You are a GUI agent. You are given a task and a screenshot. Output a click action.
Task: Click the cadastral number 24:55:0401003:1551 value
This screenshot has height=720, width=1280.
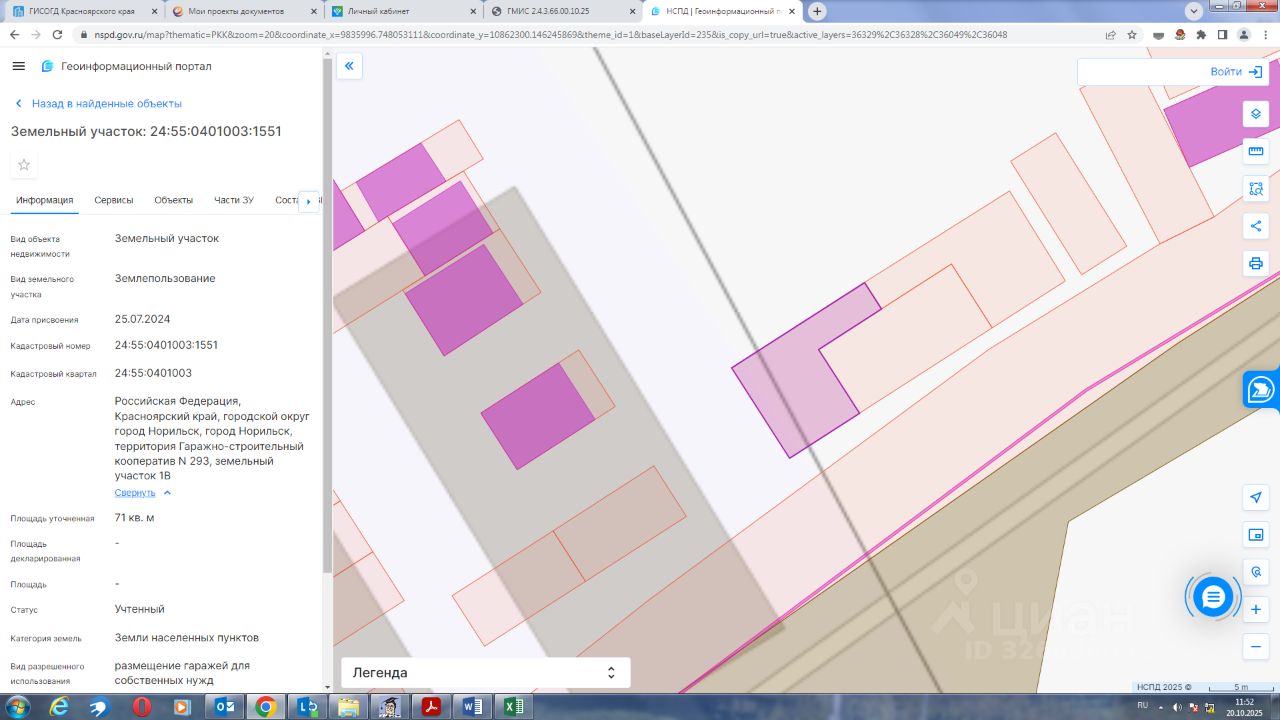(x=166, y=345)
